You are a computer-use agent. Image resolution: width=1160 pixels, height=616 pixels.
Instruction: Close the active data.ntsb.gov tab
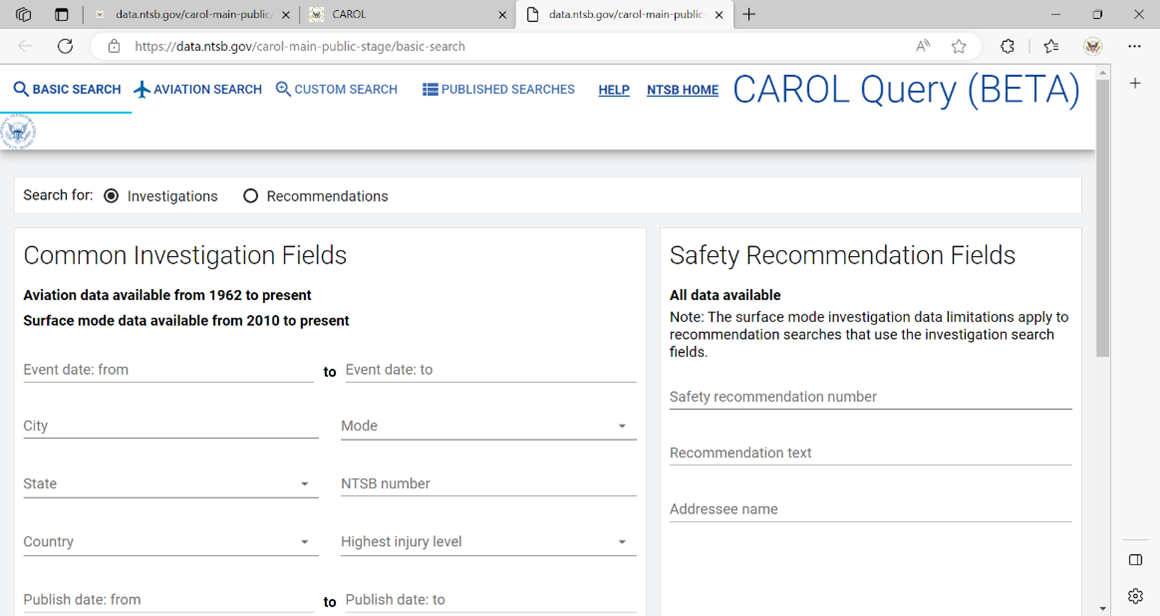pyautogui.click(x=719, y=14)
